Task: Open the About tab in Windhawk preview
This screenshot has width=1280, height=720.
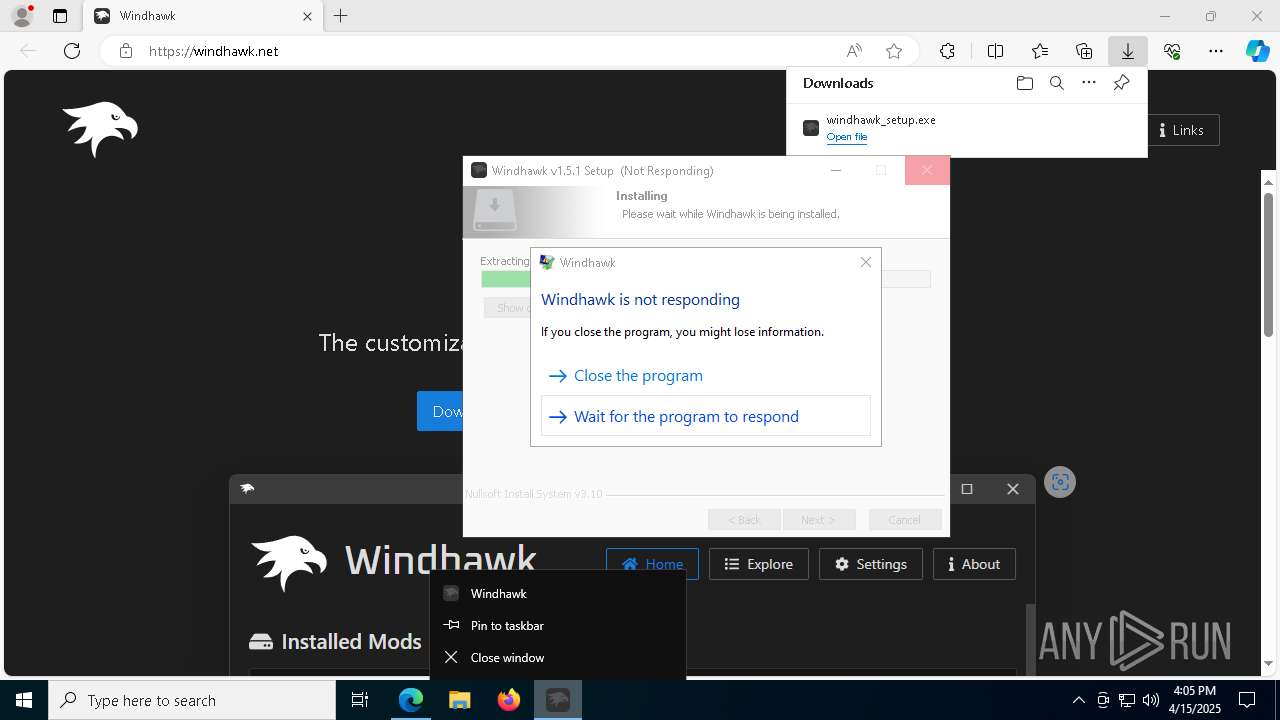Action: click(974, 564)
